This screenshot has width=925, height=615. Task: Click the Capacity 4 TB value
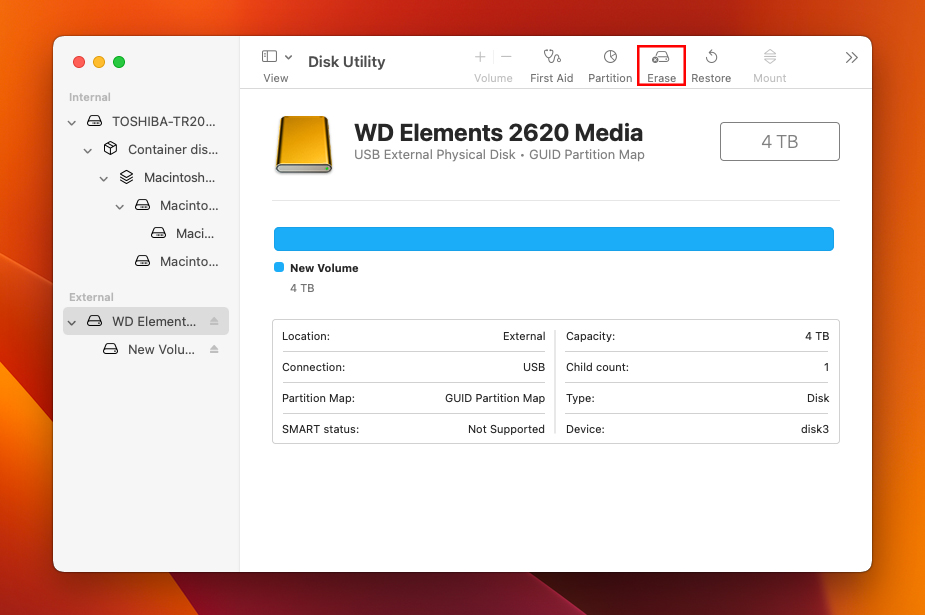click(x=817, y=336)
